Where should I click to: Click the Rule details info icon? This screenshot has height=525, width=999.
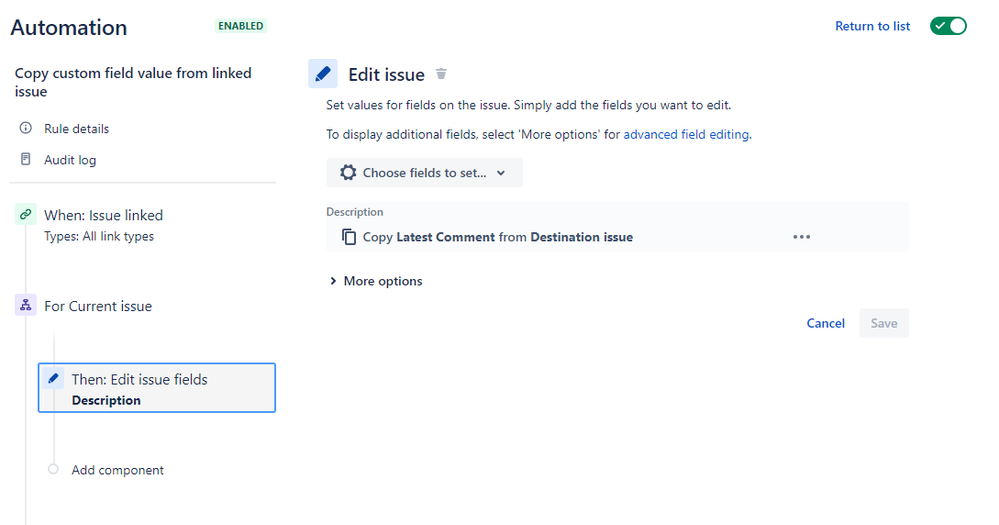(x=26, y=129)
